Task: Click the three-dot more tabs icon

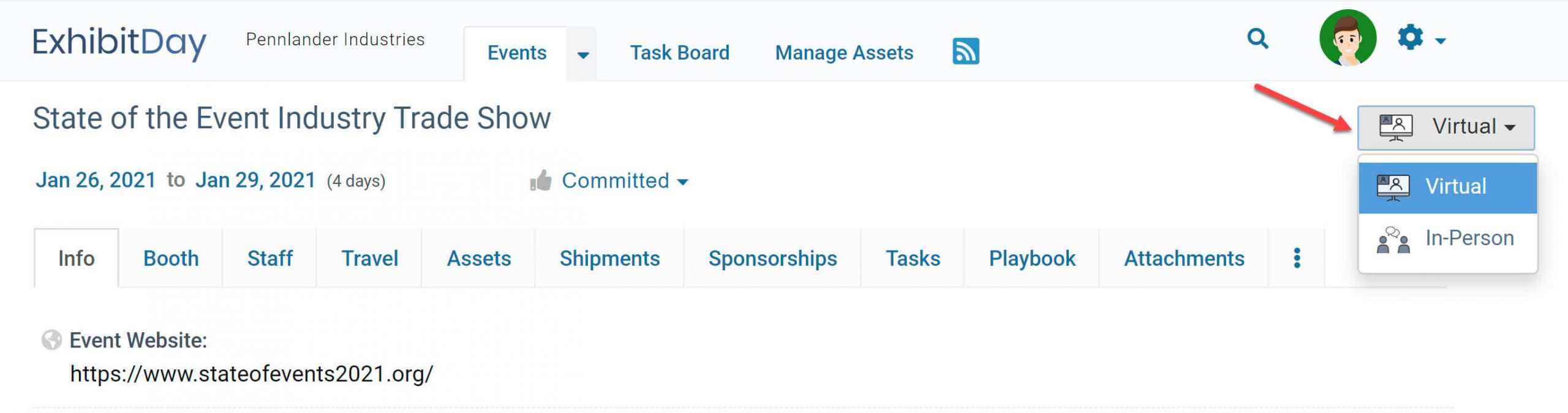Action: click(x=1296, y=258)
